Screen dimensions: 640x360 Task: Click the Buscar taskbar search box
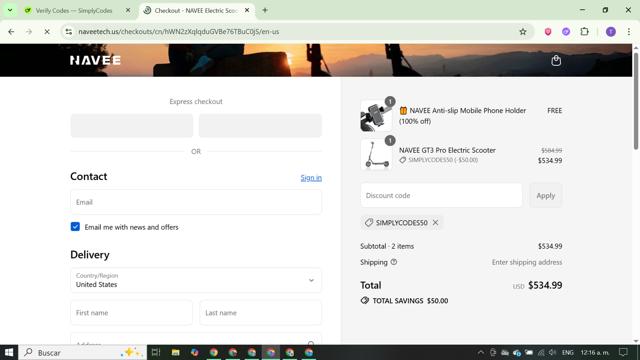click(83, 352)
